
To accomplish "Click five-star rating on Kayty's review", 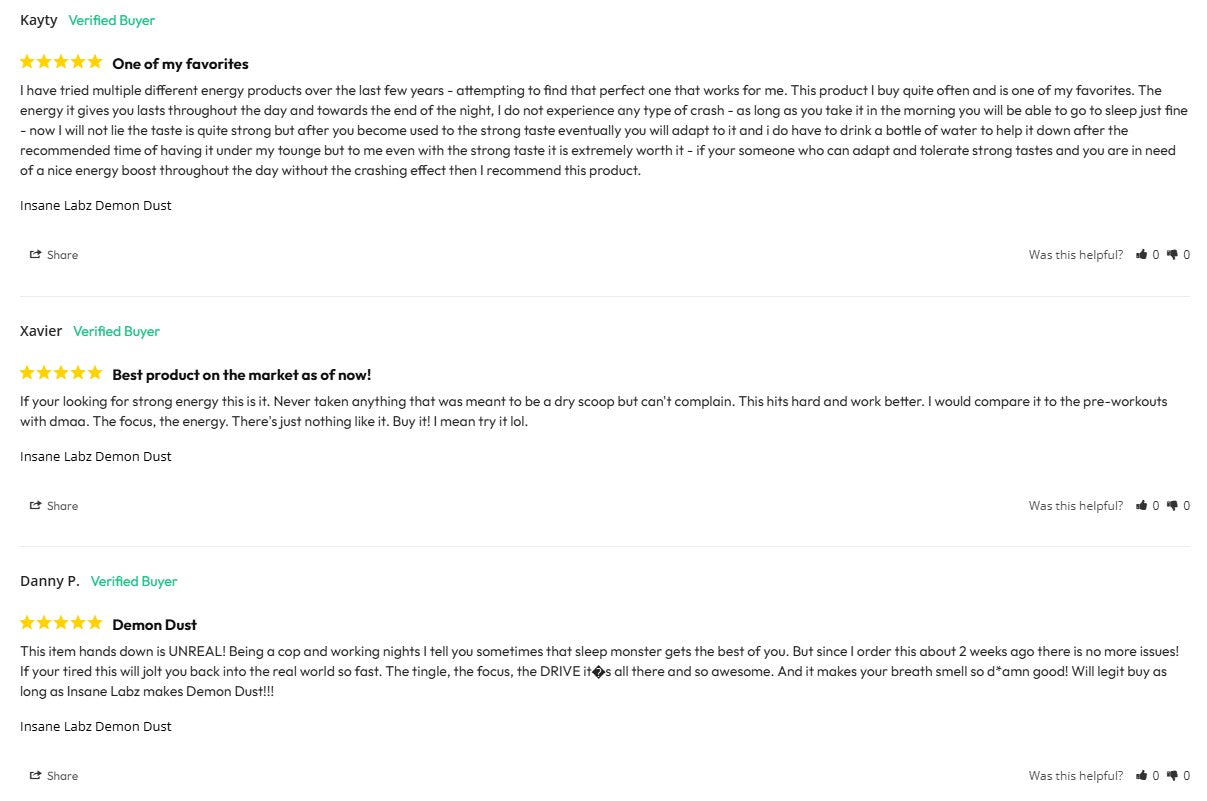I will [61, 62].
